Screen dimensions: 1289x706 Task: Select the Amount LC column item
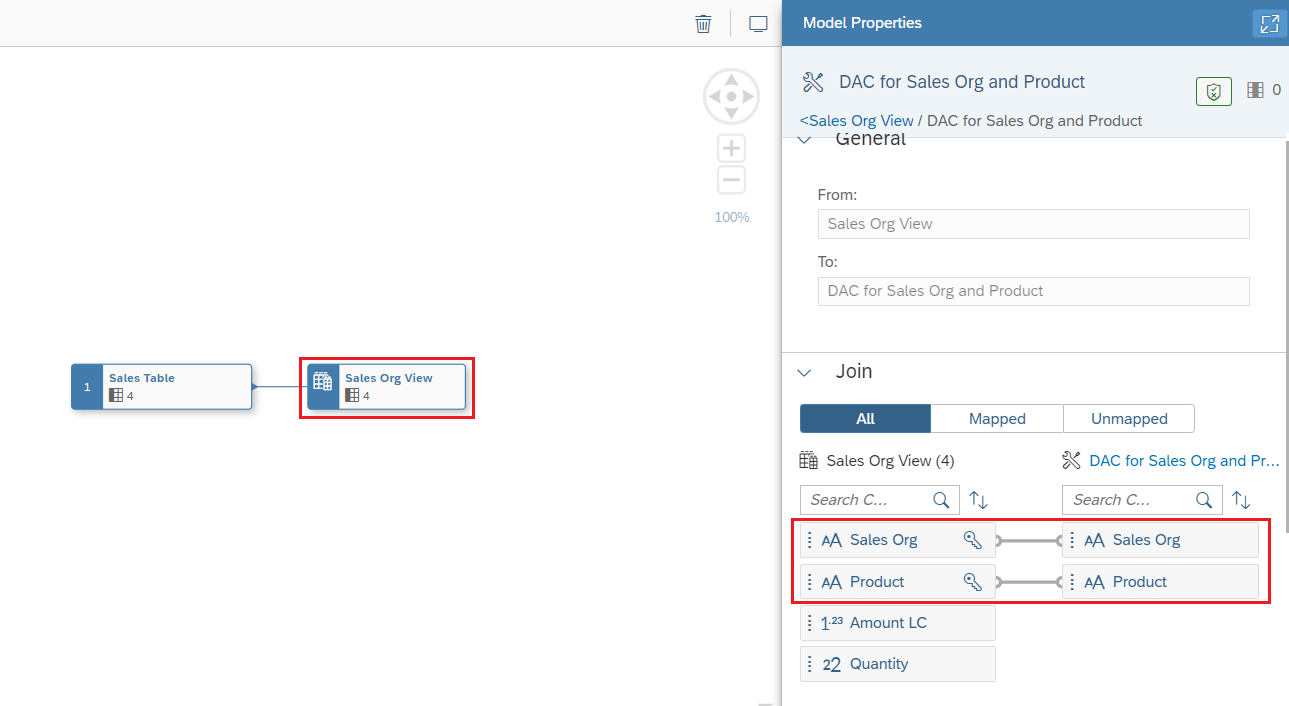(898, 623)
